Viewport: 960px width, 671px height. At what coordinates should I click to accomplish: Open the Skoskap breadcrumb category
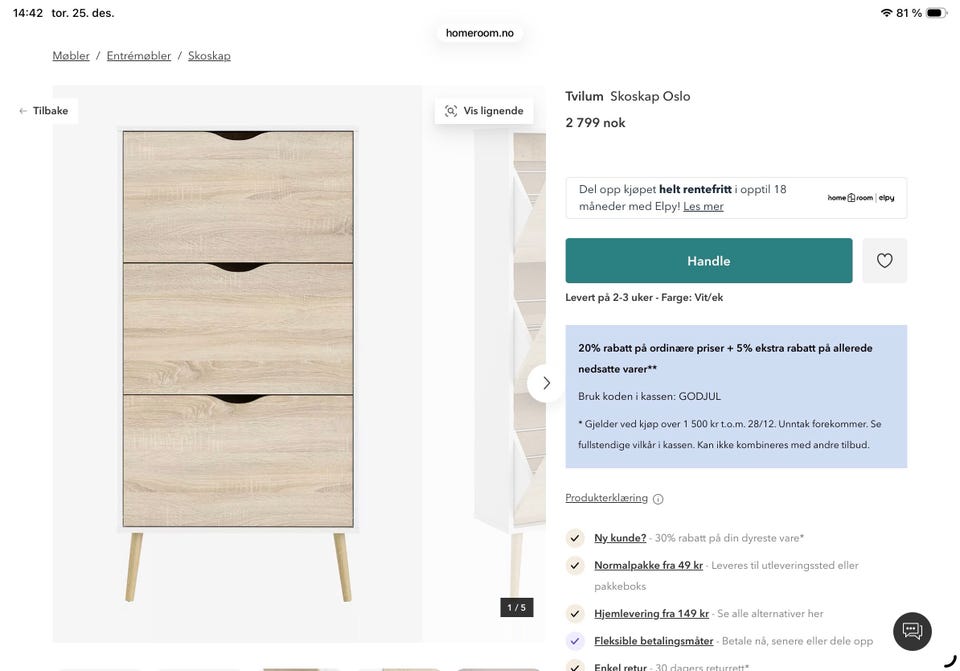[x=209, y=56]
